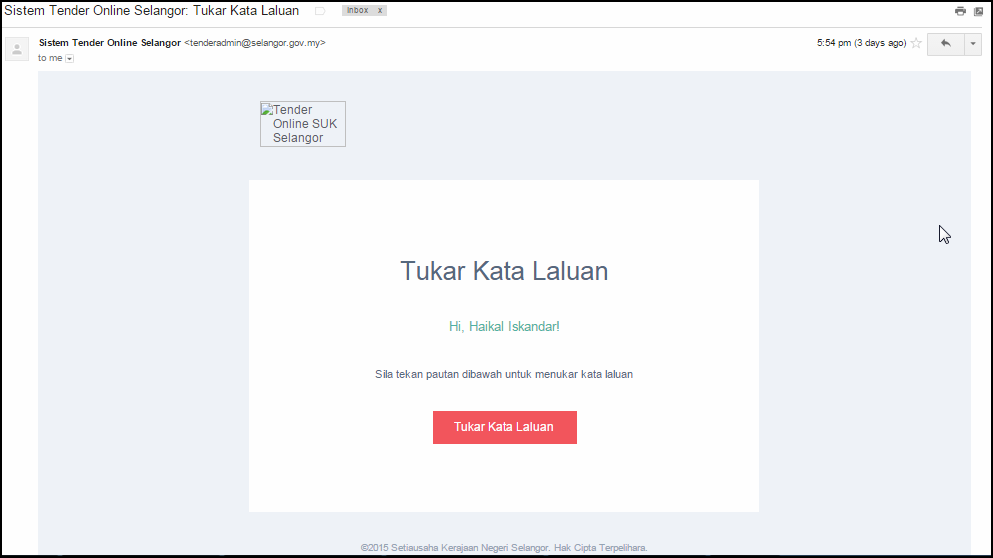Star this message from Sistem Tender Online
Image resolution: width=993 pixels, height=558 pixels.
[916, 43]
